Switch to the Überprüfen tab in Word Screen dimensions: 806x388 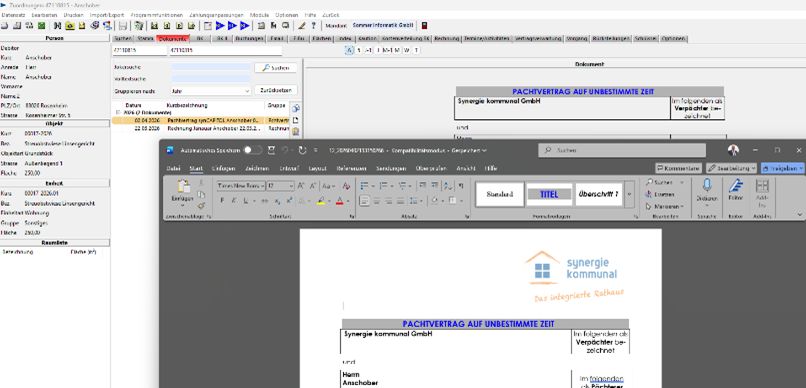[431, 168]
